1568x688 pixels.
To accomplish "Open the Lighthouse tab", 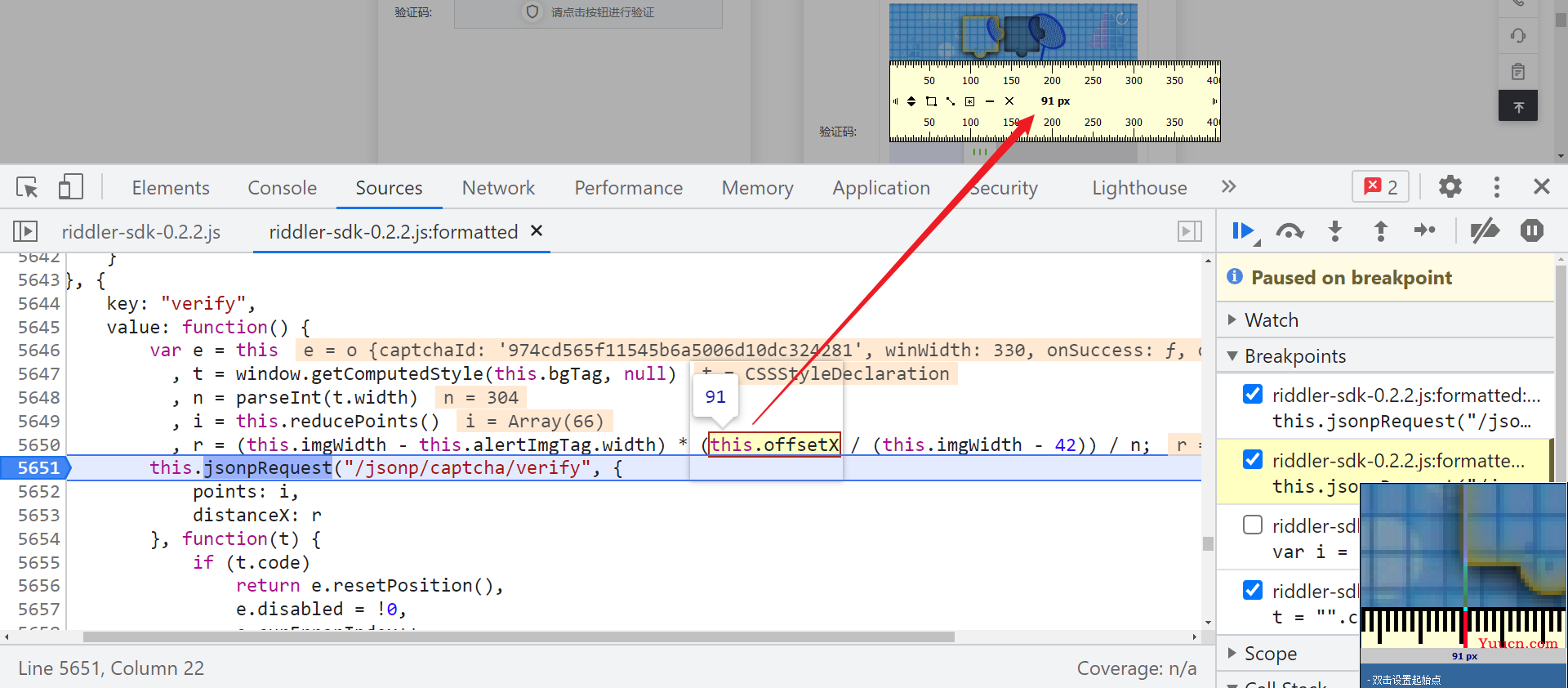I will pos(1139,188).
